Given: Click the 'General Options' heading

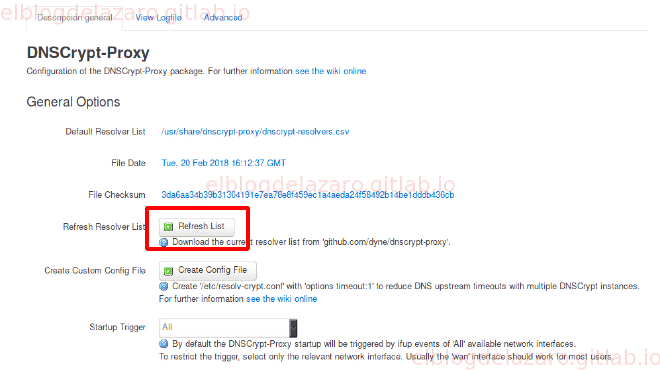Looking at the screenshot, I should [x=73, y=102].
